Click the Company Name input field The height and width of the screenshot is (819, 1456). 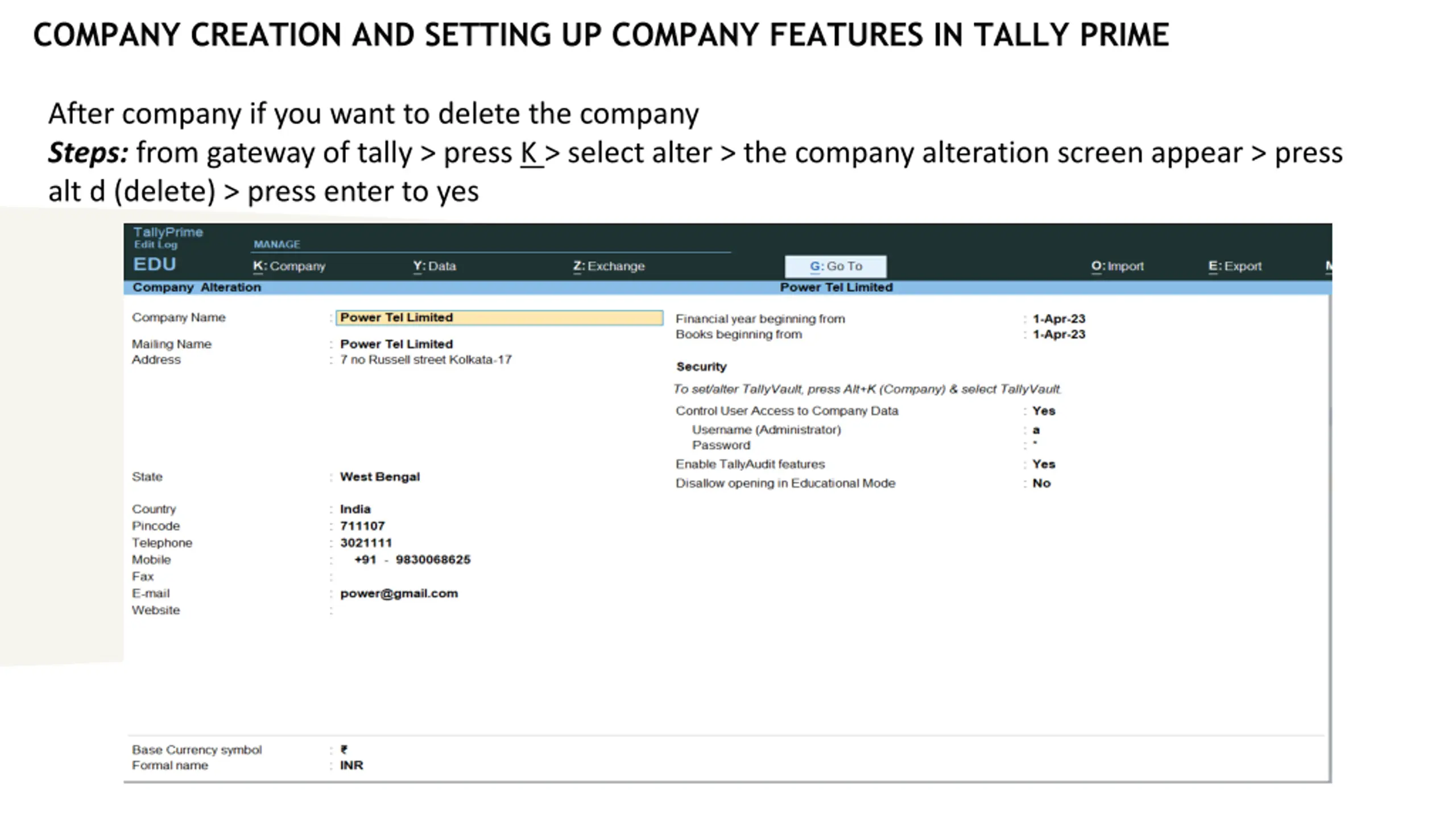click(499, 317)
